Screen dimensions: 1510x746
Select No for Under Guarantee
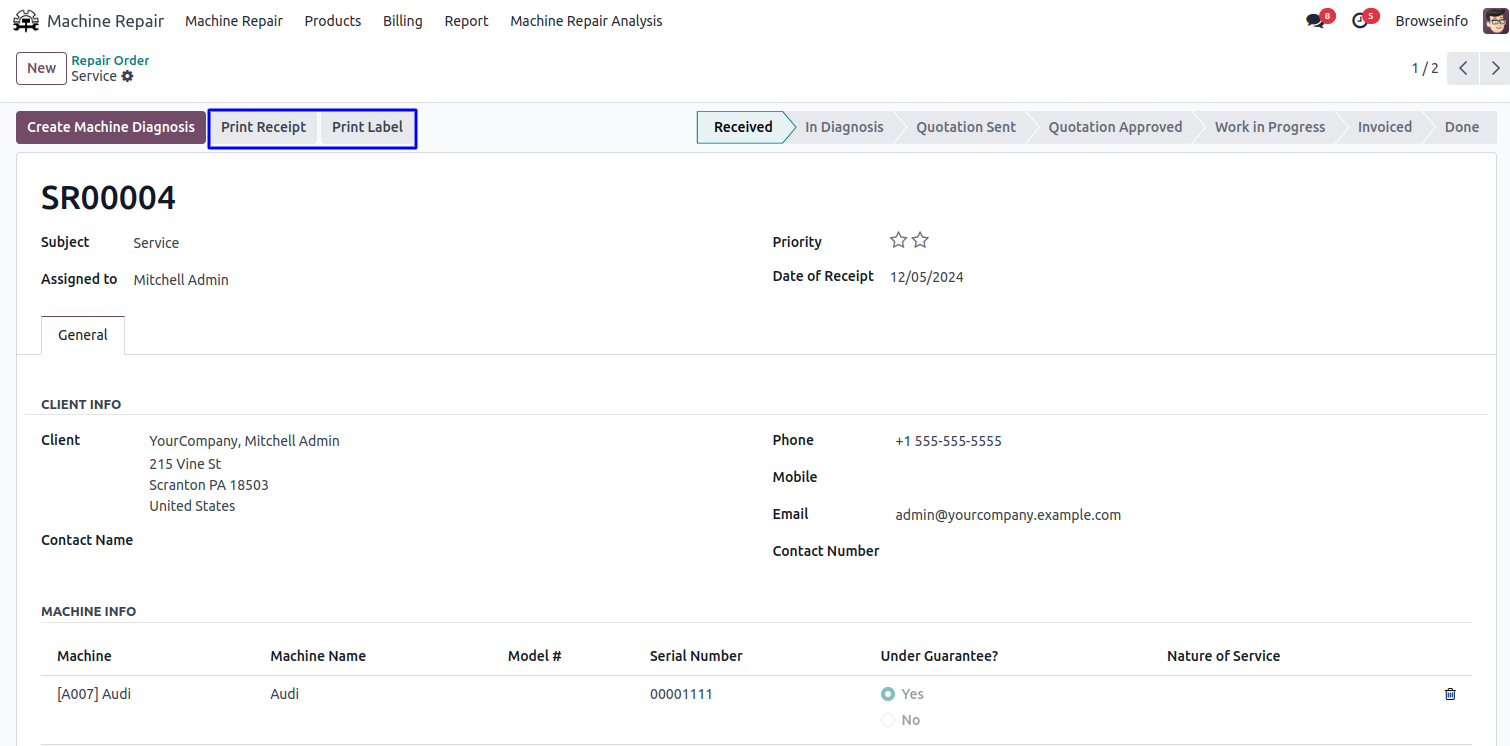coord(888,720)
